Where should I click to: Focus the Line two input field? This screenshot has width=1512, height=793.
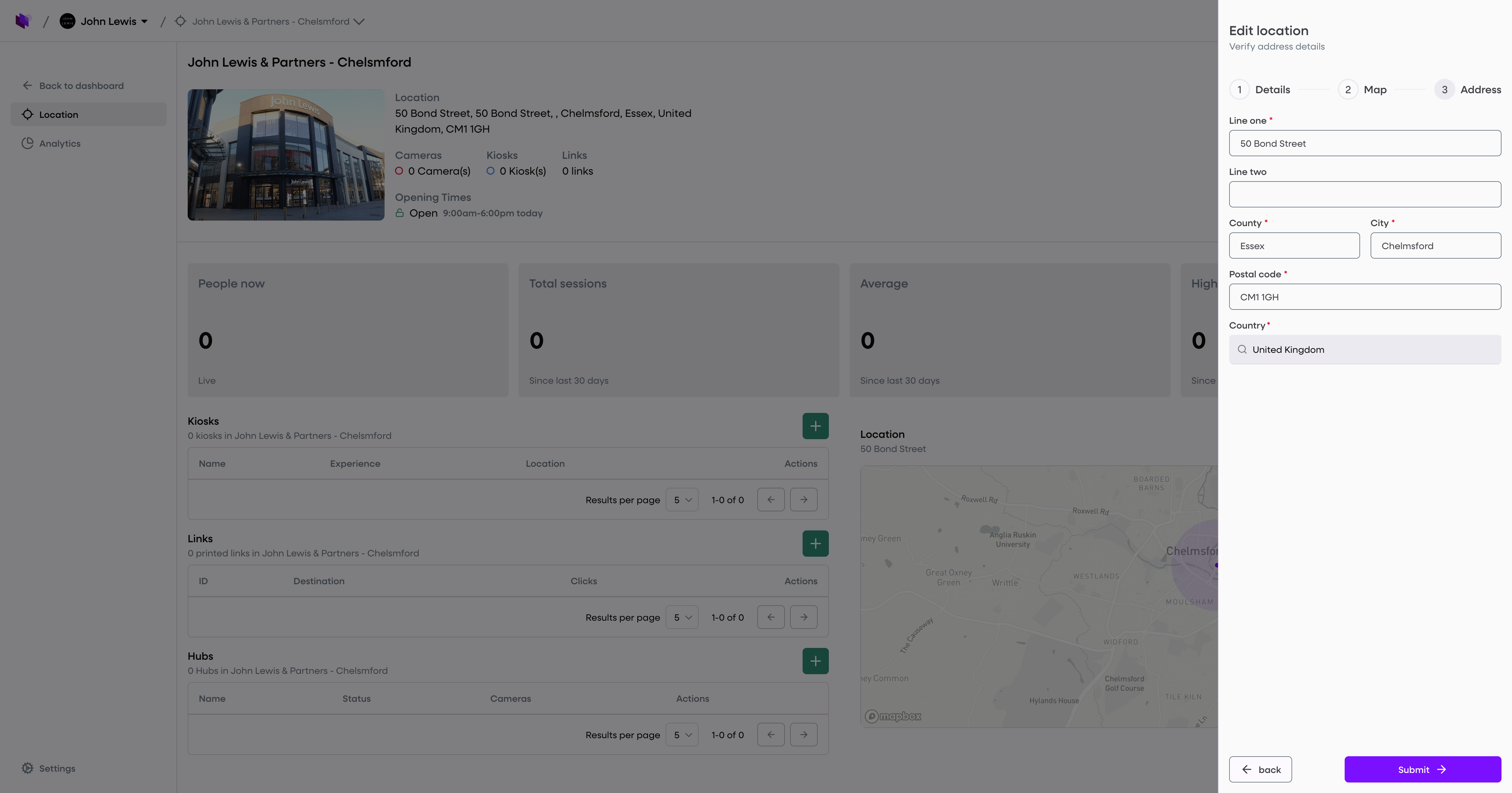(x=1365, y=194)
